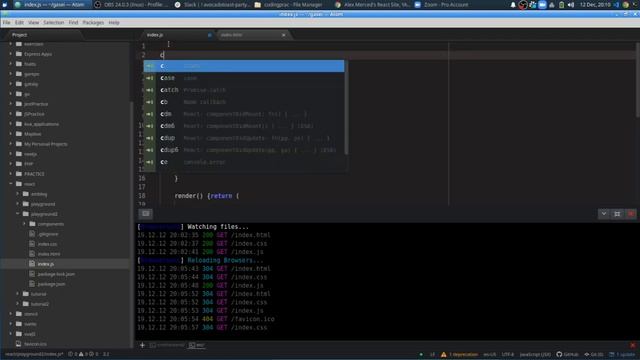Open the Git panel from status bar

(x=594, y=354)
